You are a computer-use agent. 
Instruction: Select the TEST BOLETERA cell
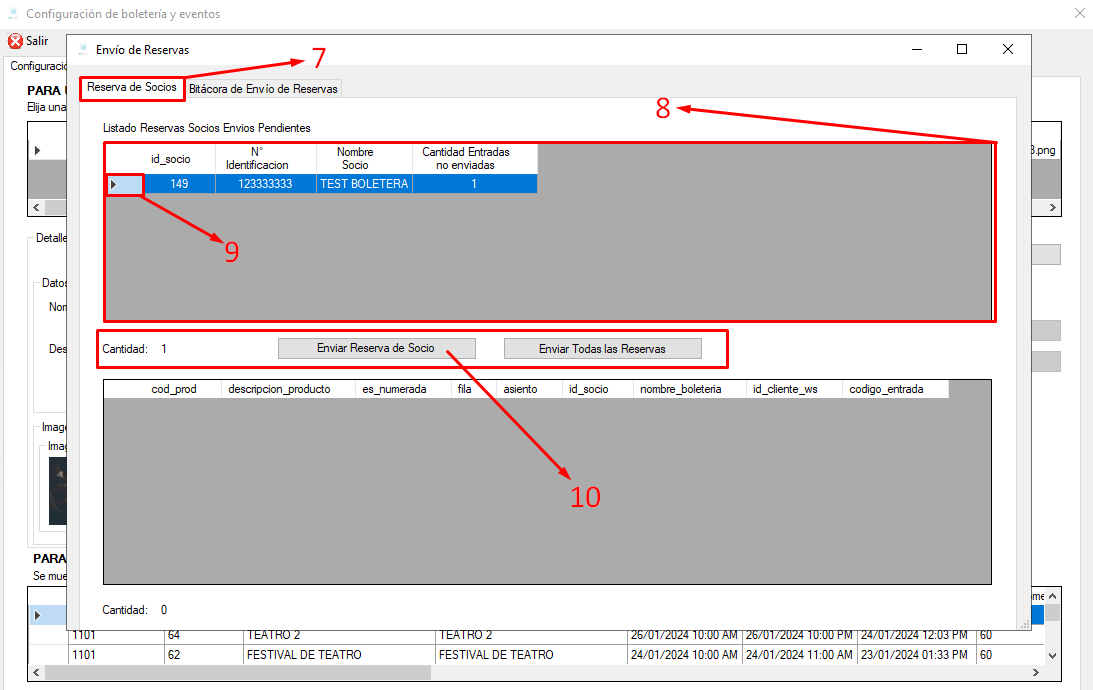[x=364, y=184]
